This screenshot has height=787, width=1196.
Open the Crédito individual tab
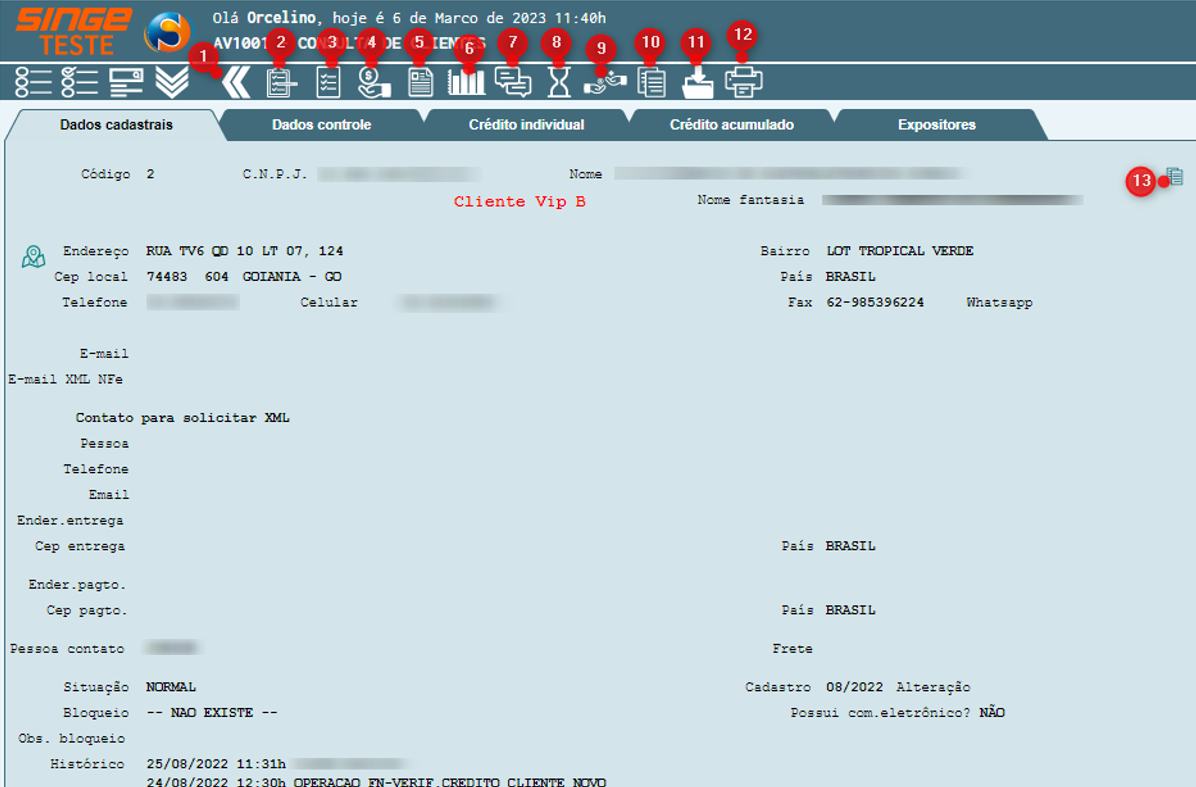(526, 125)
